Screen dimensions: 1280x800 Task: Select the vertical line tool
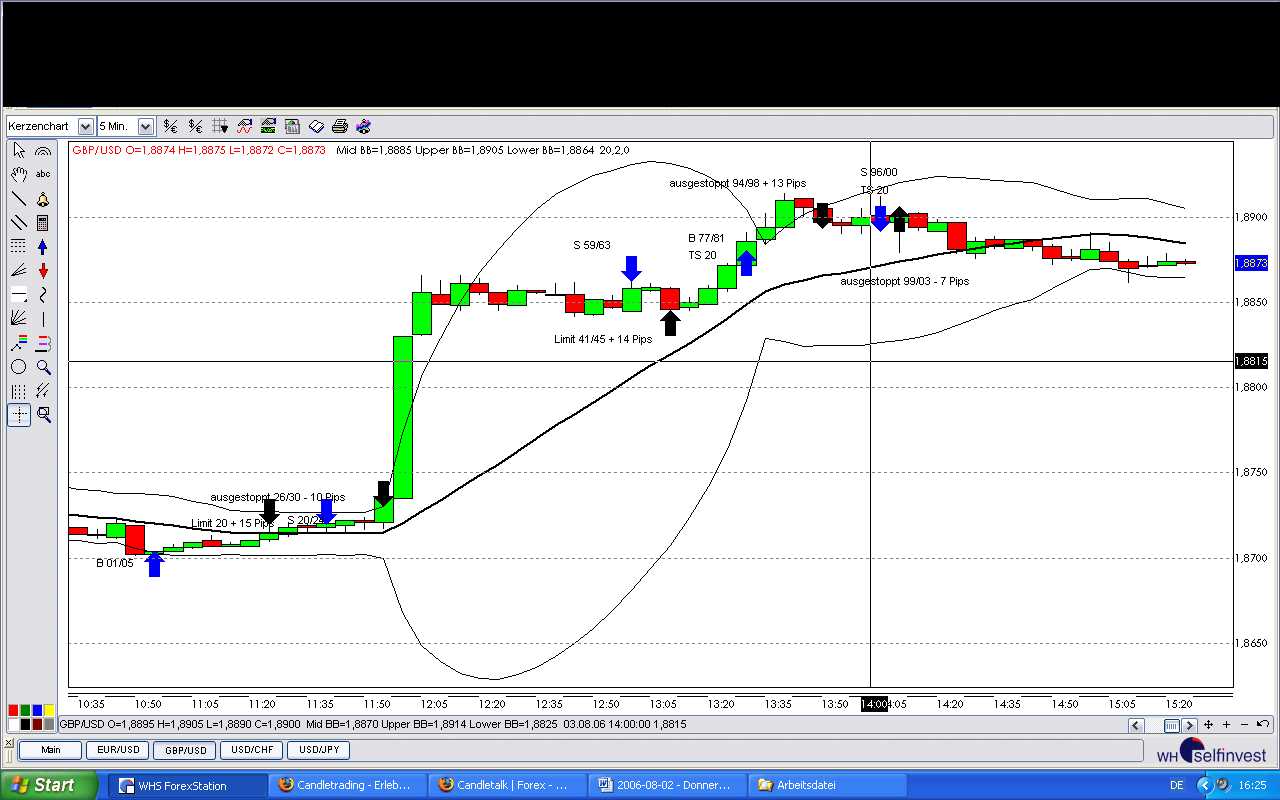click(43, 319)
